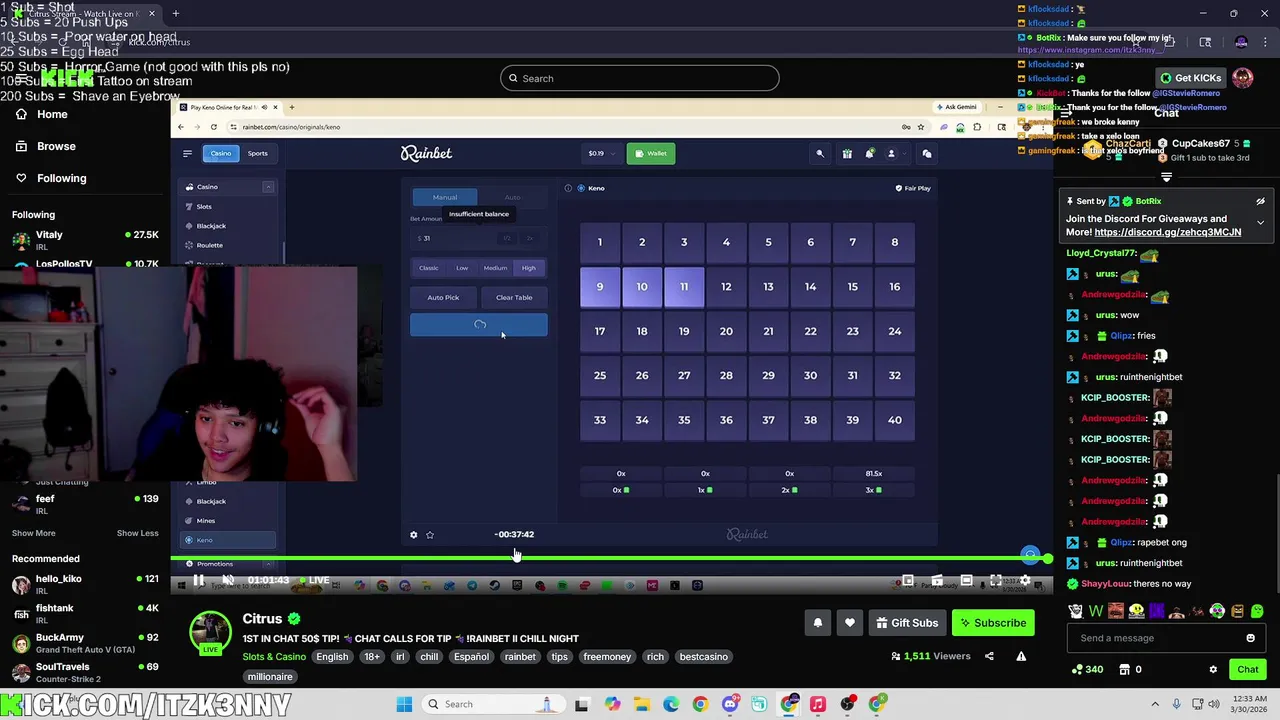Turn on notifications bell for Citrus

(817, 623)
